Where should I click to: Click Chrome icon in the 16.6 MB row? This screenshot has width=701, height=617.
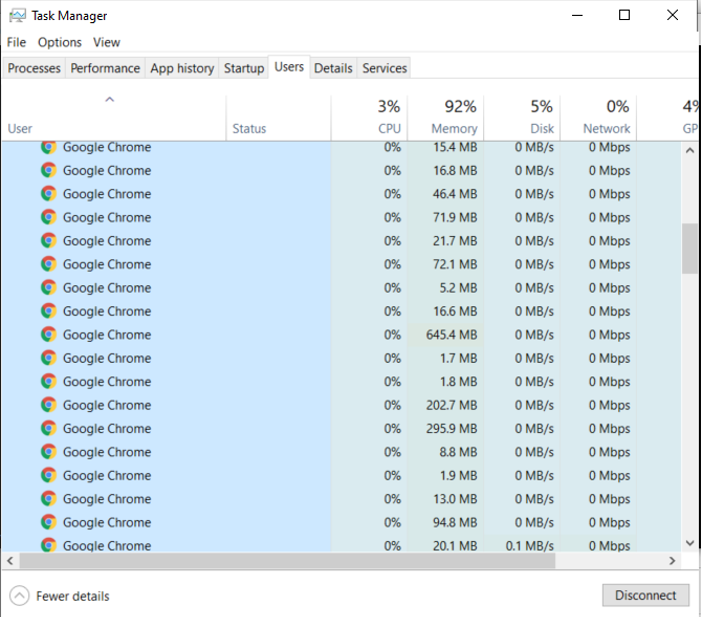point(49,311)
